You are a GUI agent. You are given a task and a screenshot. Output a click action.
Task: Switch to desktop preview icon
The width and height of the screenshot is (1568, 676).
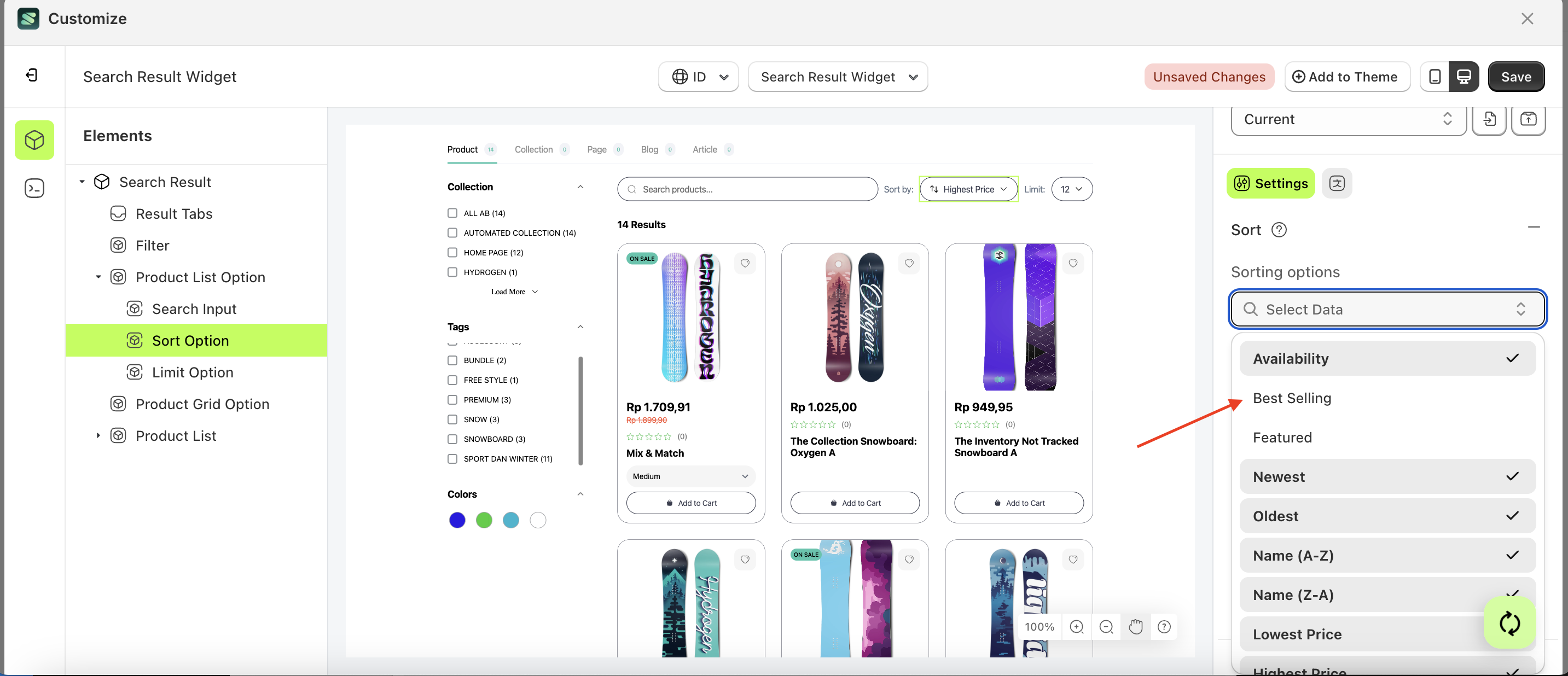coord(1464,77)
